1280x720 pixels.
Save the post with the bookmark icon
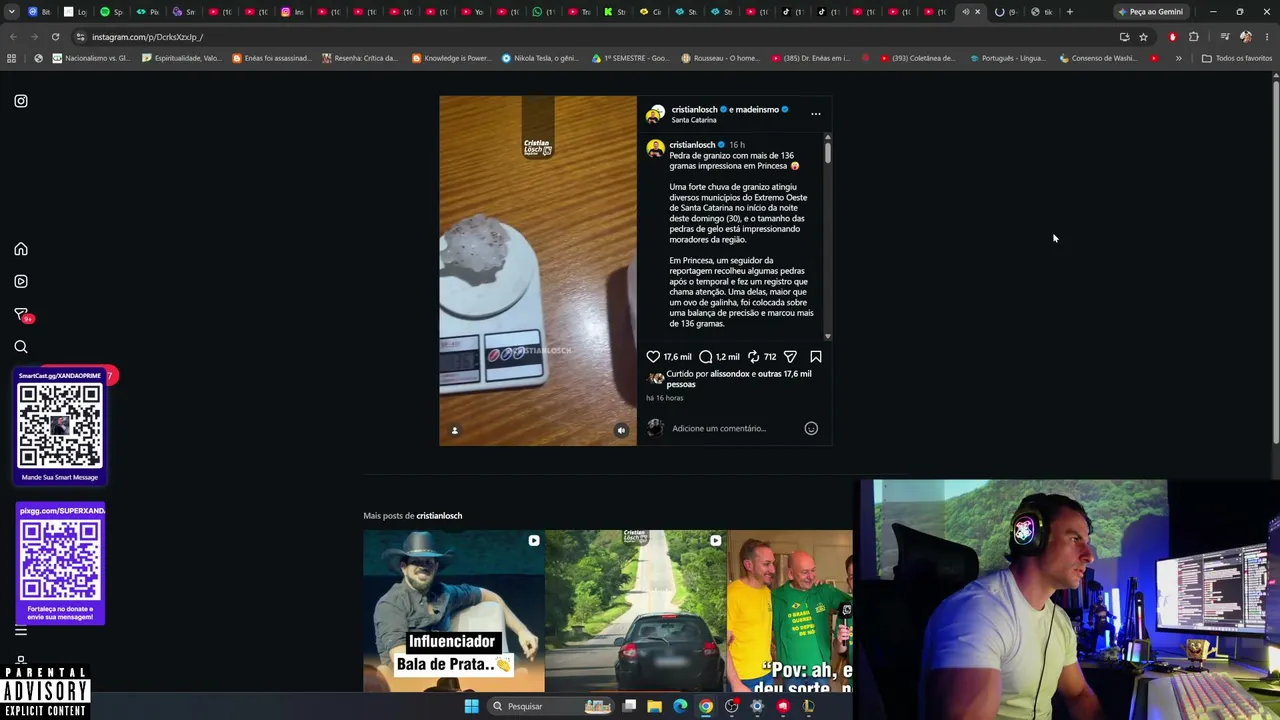point(816,356)
